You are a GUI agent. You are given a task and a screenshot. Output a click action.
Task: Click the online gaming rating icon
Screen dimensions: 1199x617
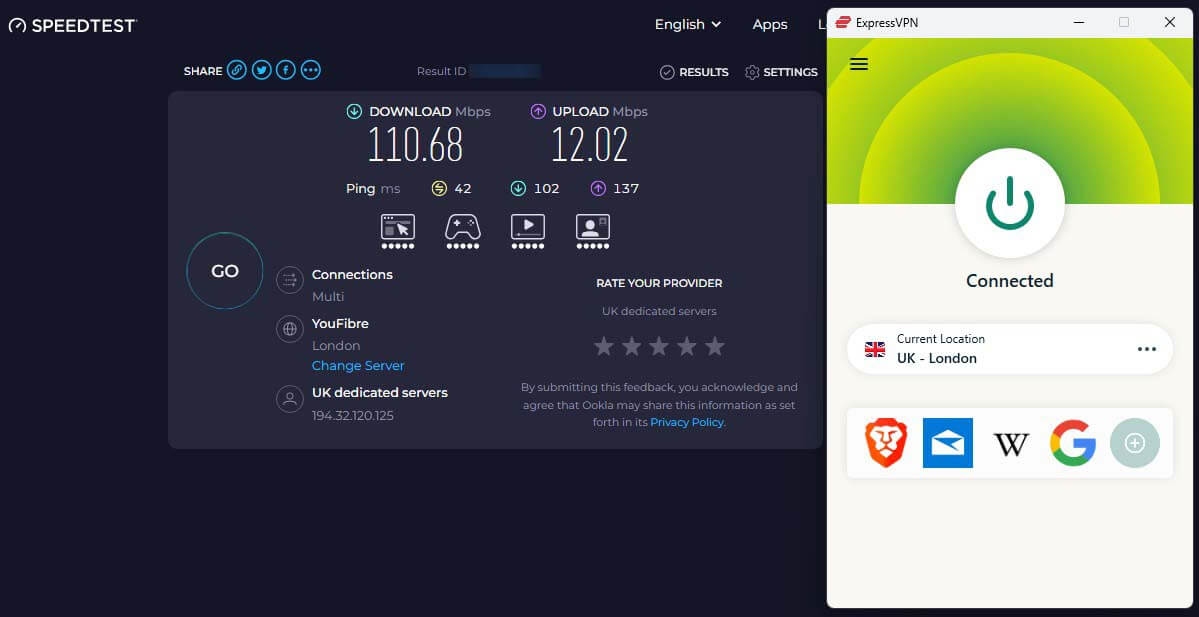pos(463,232)
